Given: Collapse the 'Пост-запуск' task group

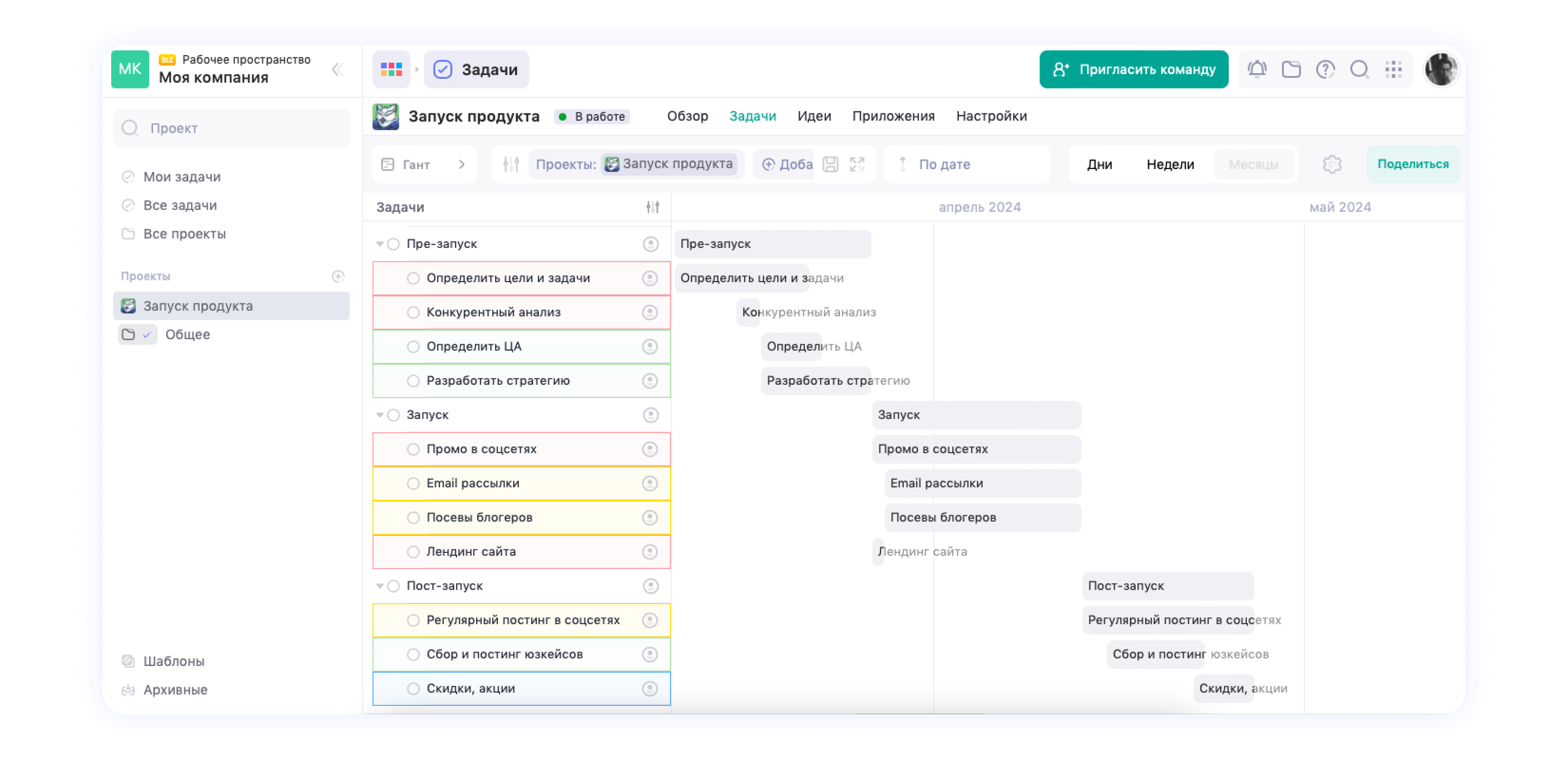Looking at the screenshot, I should pyautogui.click(x=380, y=586).
